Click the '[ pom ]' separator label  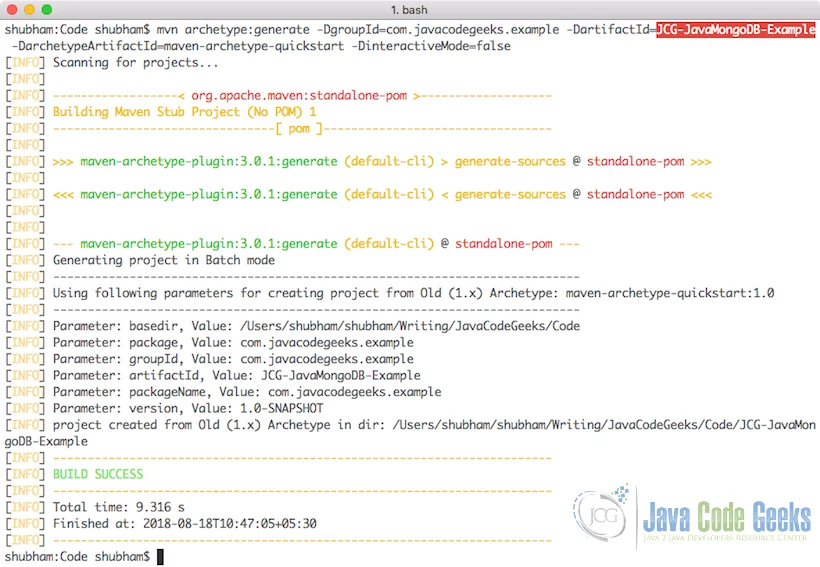coord(299,129)
